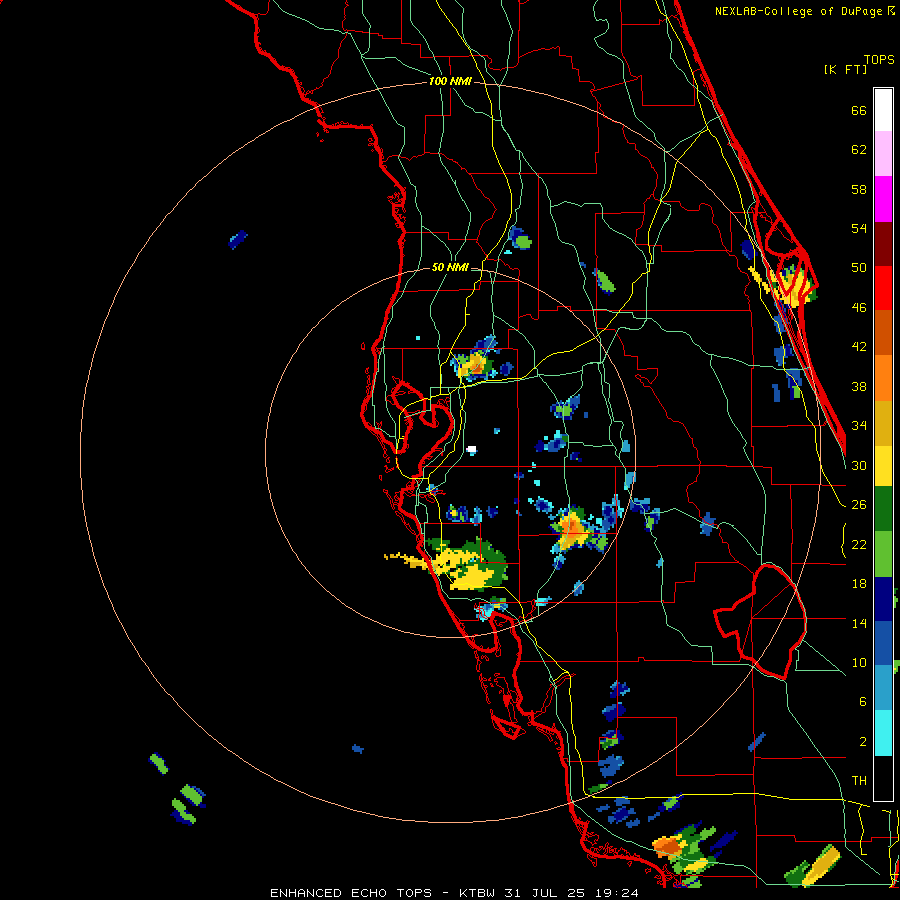Pick the white swatch at the legend top

(883, 110)
